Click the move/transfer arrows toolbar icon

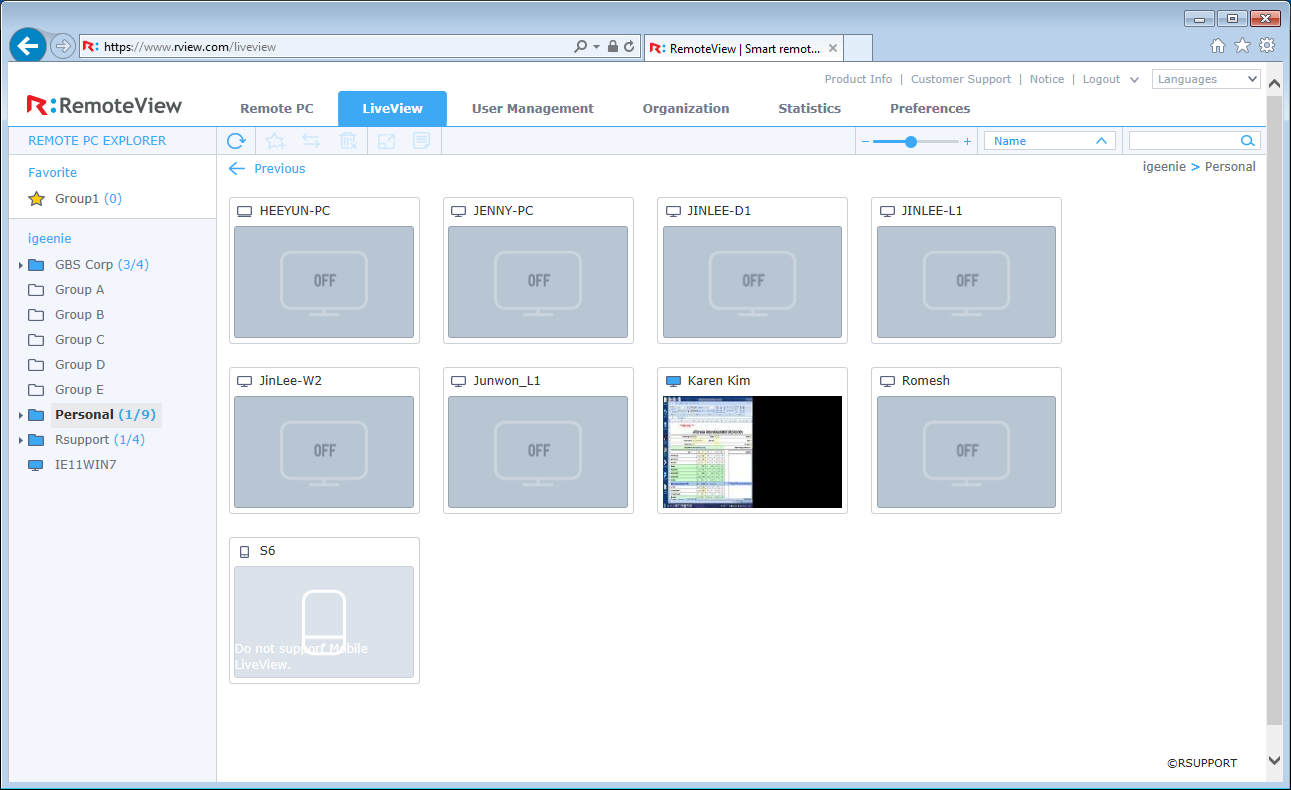point(311,141)
